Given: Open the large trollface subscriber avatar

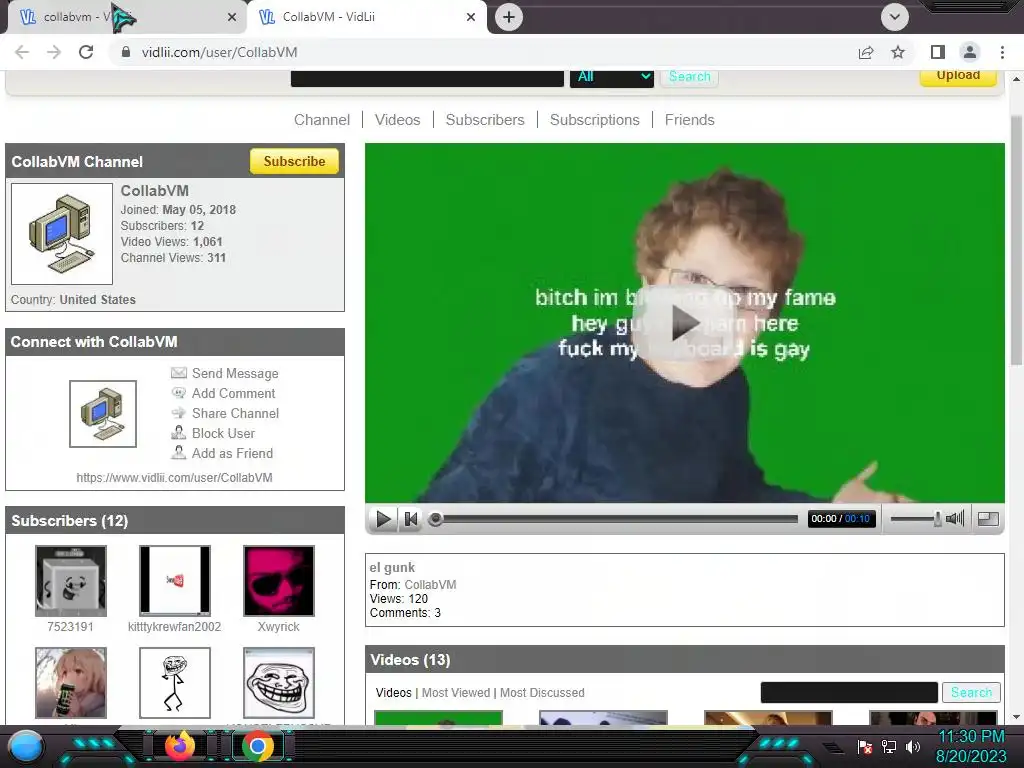Looking at the screenshot, I should (279, 683).
